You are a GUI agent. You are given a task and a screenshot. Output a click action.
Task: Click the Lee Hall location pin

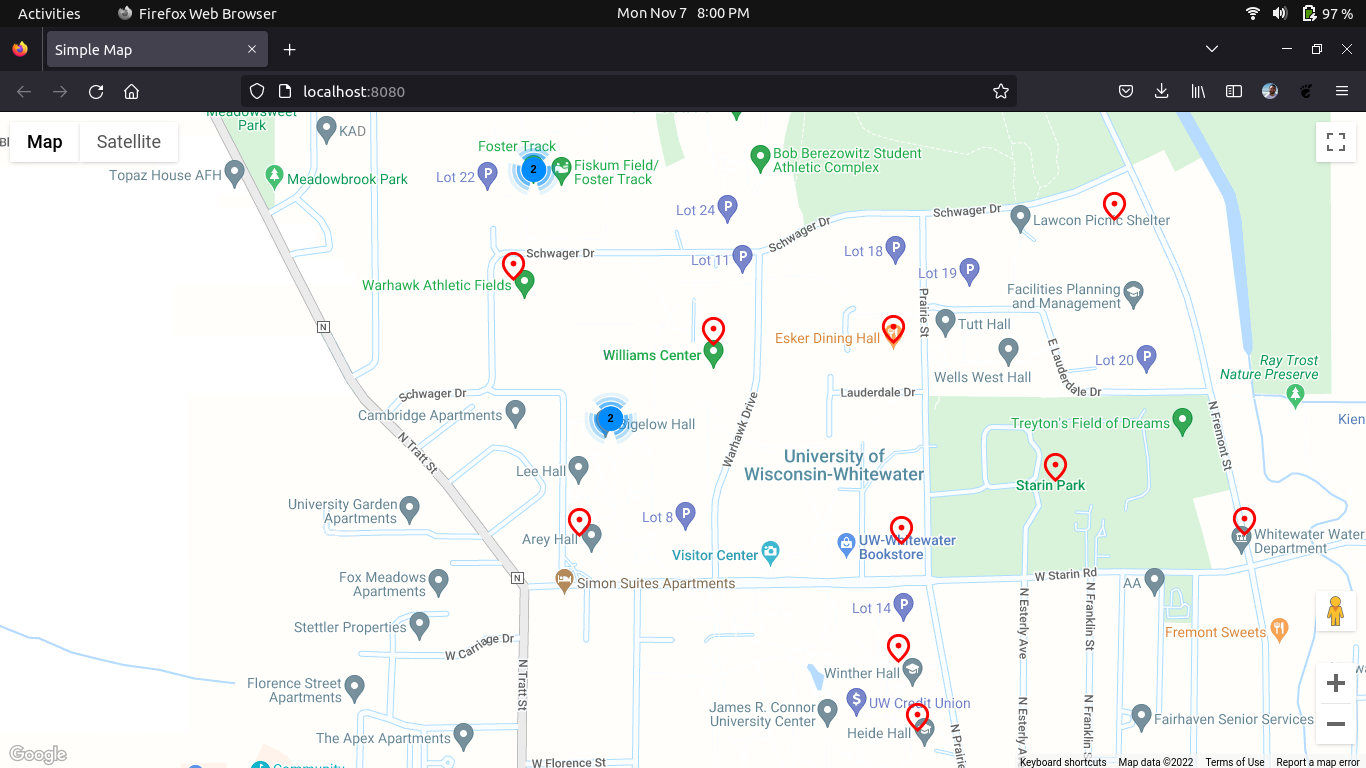tap(578, 469)
